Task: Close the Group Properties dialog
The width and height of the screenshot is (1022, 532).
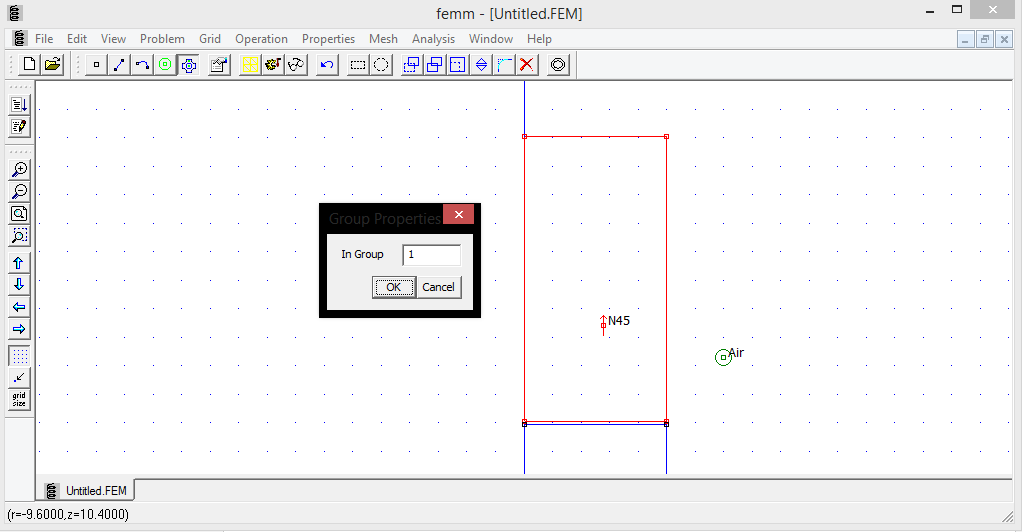Action: (459, 214)
